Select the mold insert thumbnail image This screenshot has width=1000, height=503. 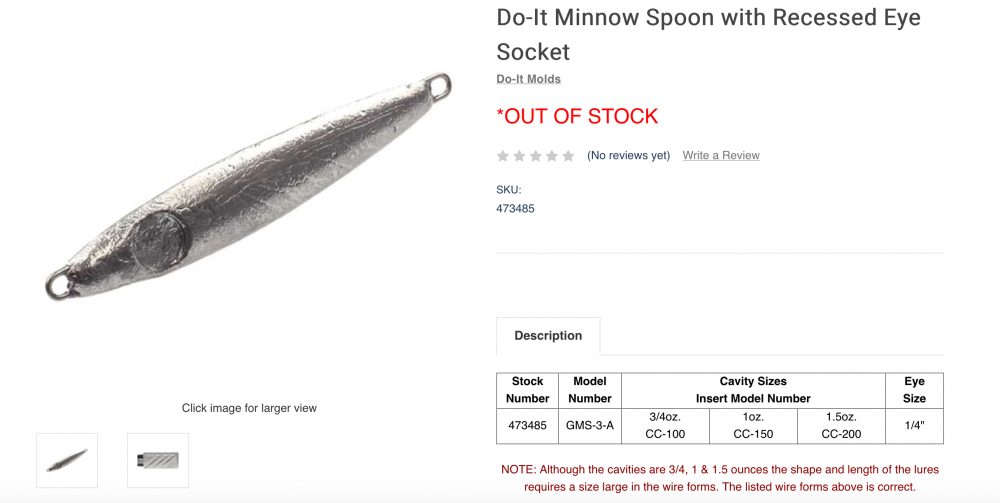[158, 460]
